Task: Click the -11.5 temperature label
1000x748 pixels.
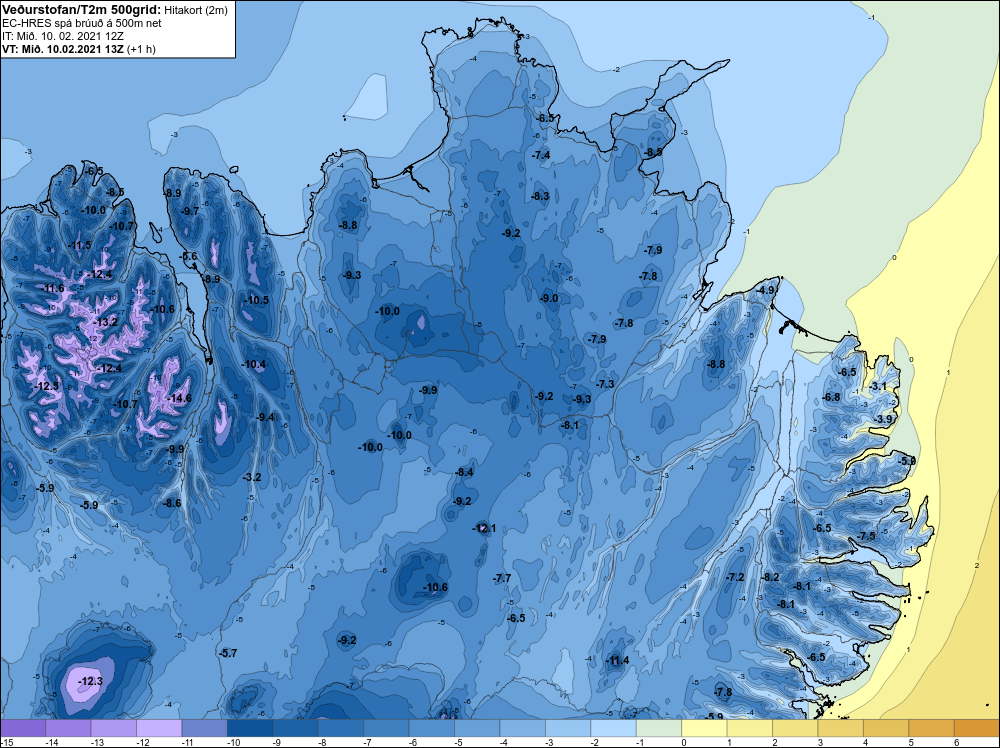Action: click(80, 246)
